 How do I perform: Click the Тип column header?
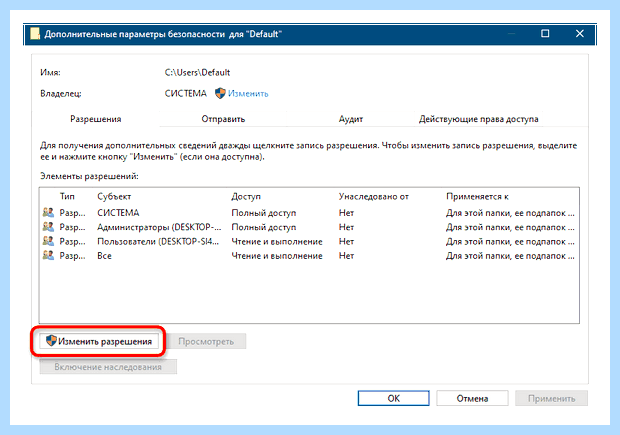coord(67,197)
